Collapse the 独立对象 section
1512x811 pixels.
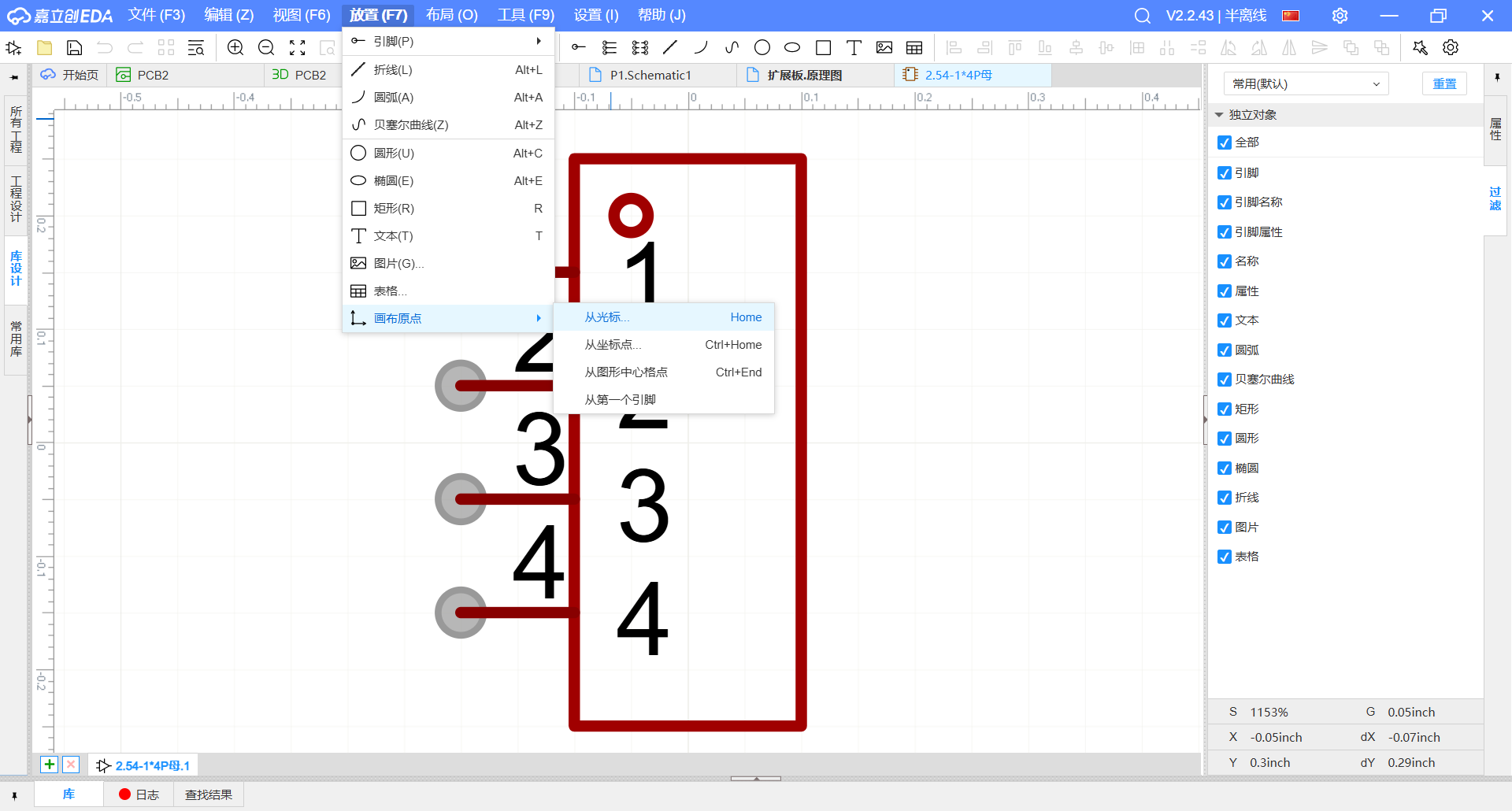[1219, 115]
